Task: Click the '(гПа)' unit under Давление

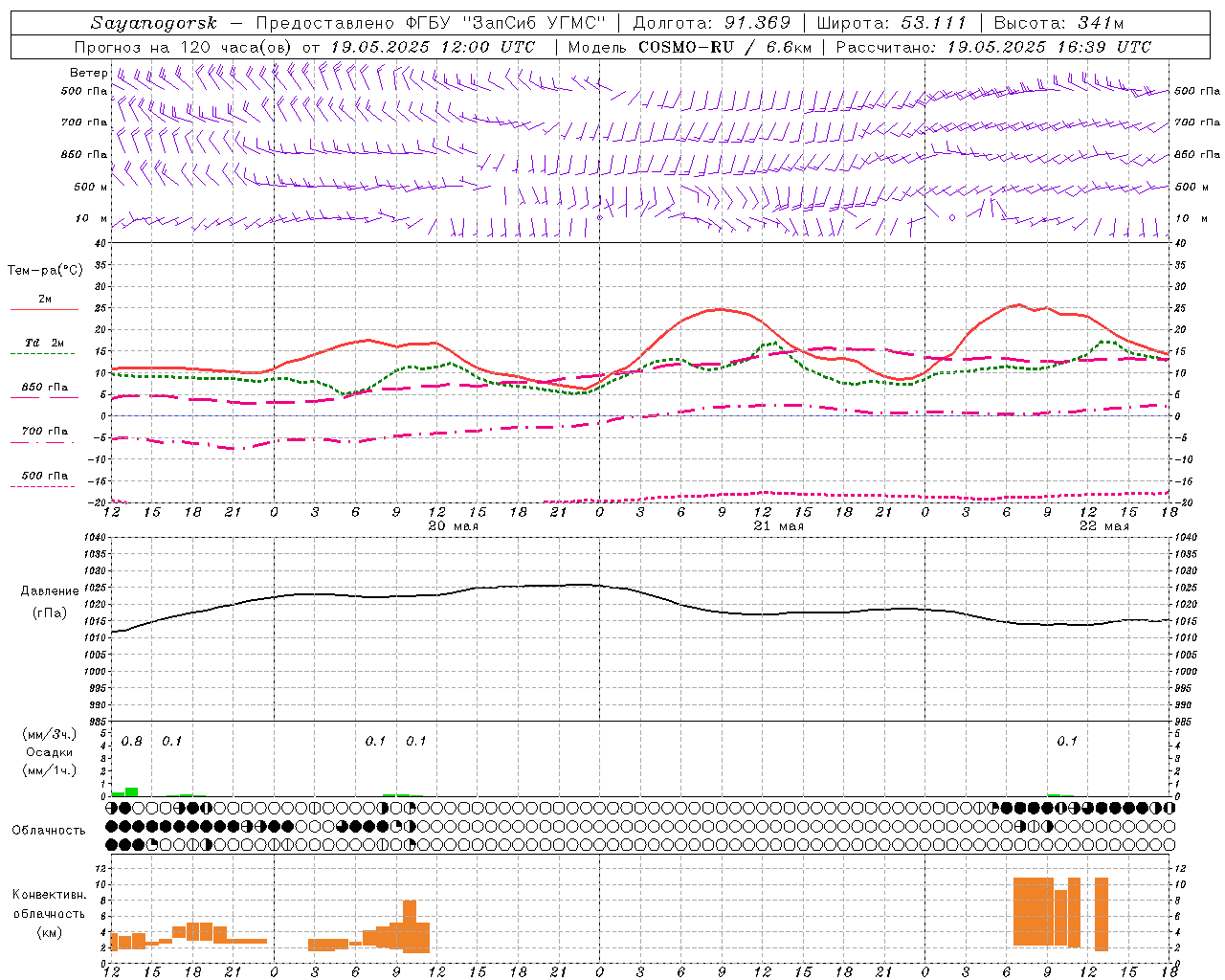Action: [x=50, y=613]
